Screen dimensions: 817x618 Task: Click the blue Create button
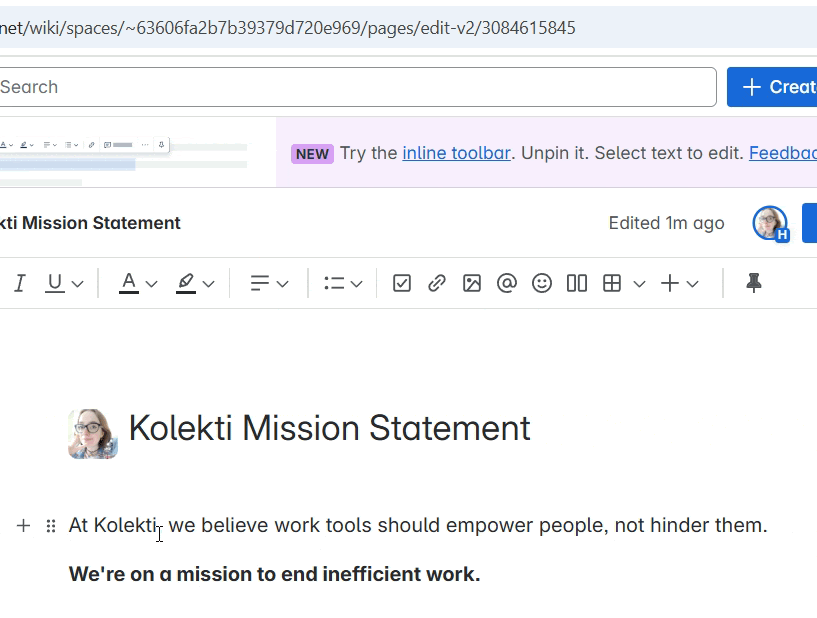772,87
